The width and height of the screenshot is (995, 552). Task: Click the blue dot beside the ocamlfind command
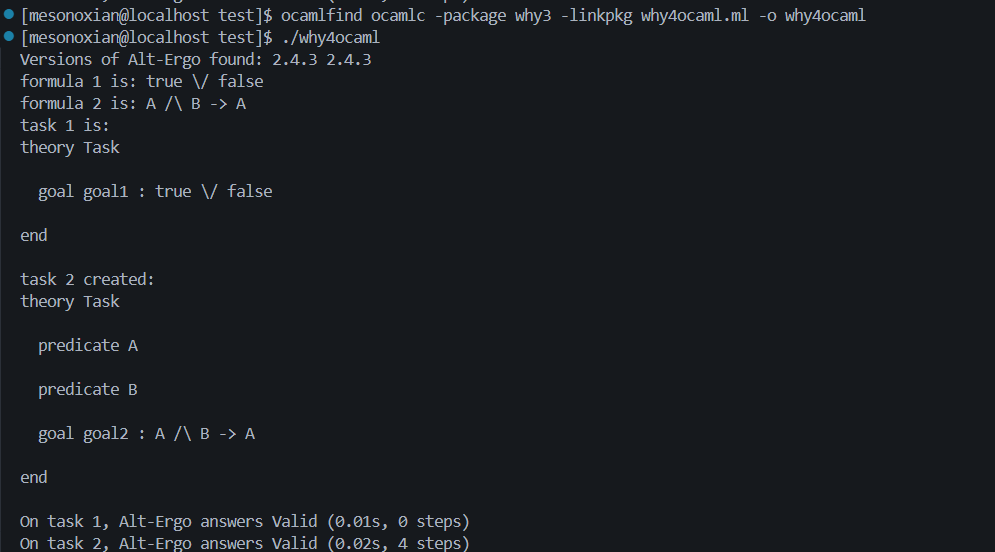(8, 15)
